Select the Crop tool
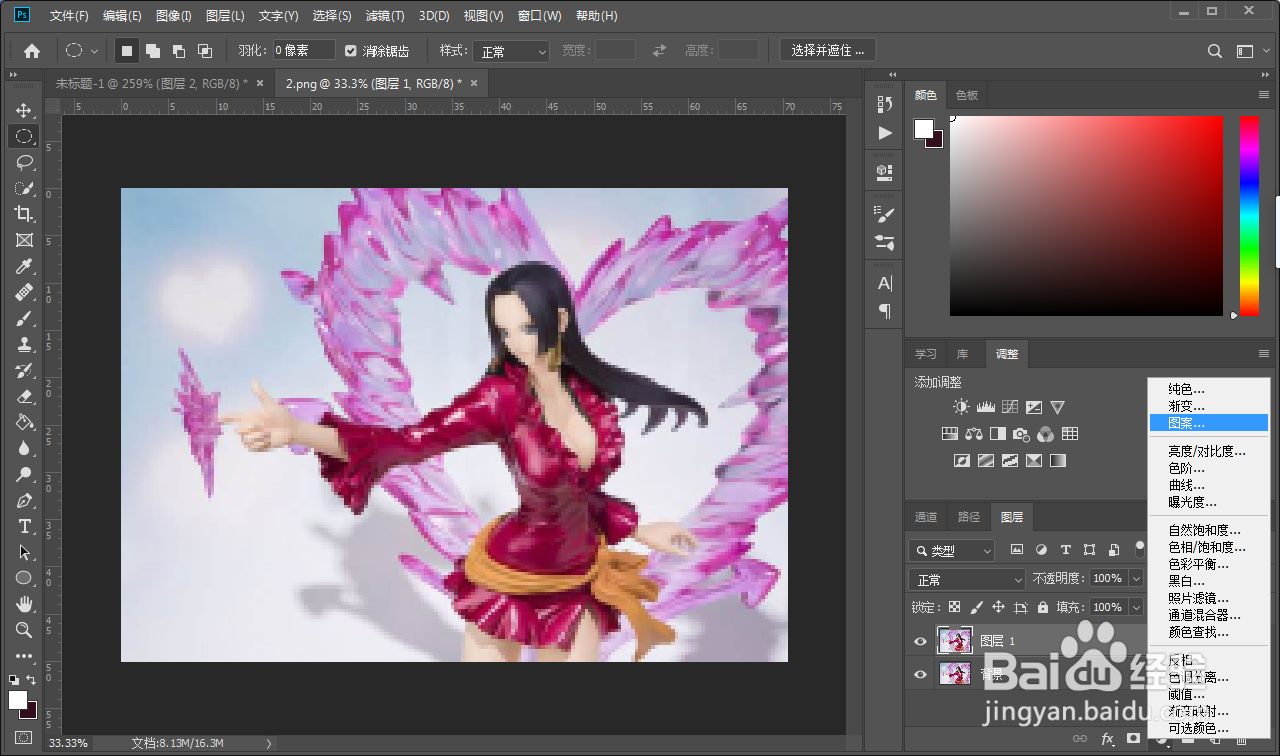1280x756 pixels. [23, 214]
